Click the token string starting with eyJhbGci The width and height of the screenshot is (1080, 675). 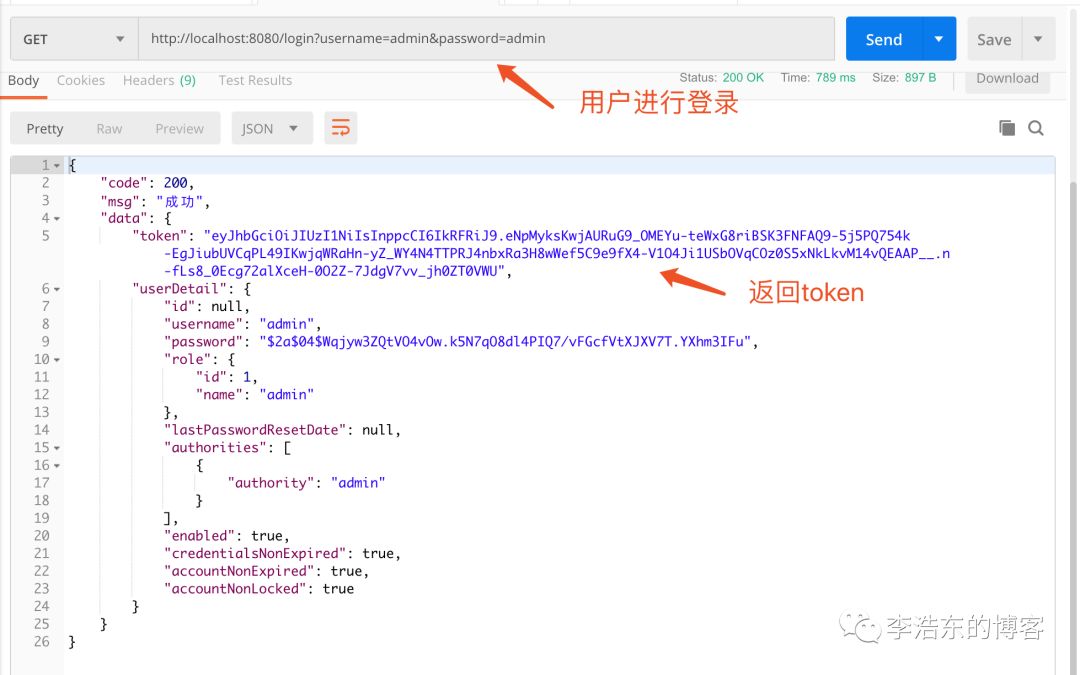click(557, 253)
